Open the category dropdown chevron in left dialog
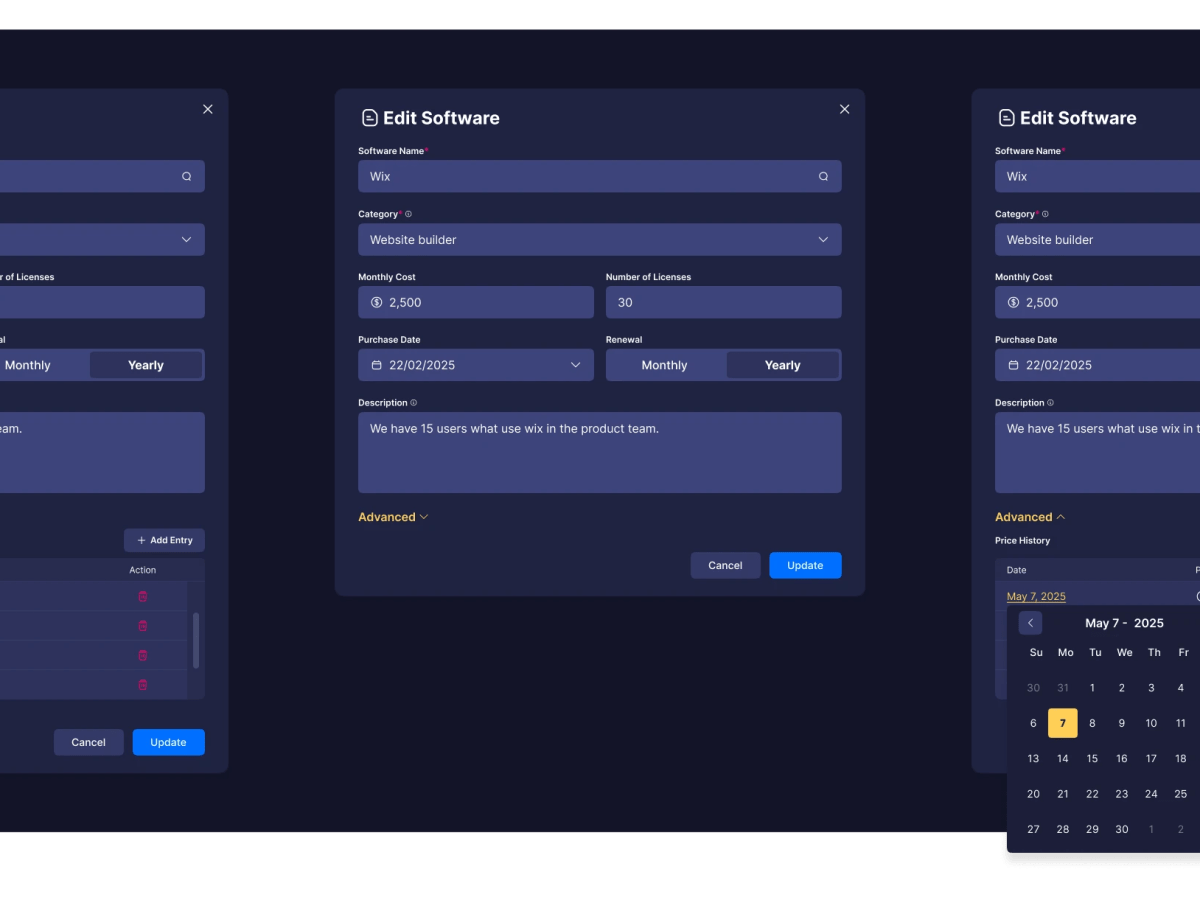 coord(186,239)
